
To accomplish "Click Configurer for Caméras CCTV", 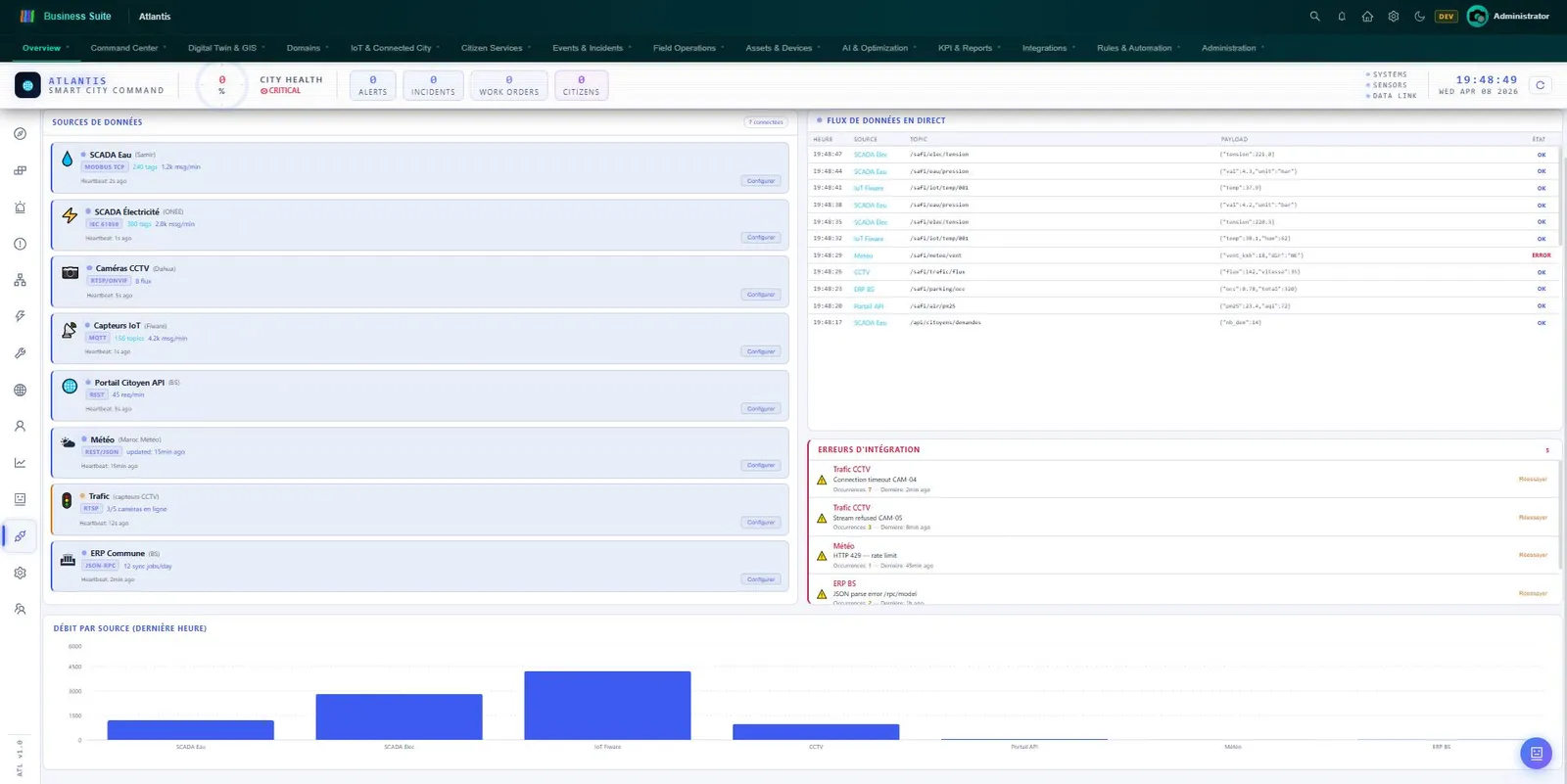I will coord(761,295).
